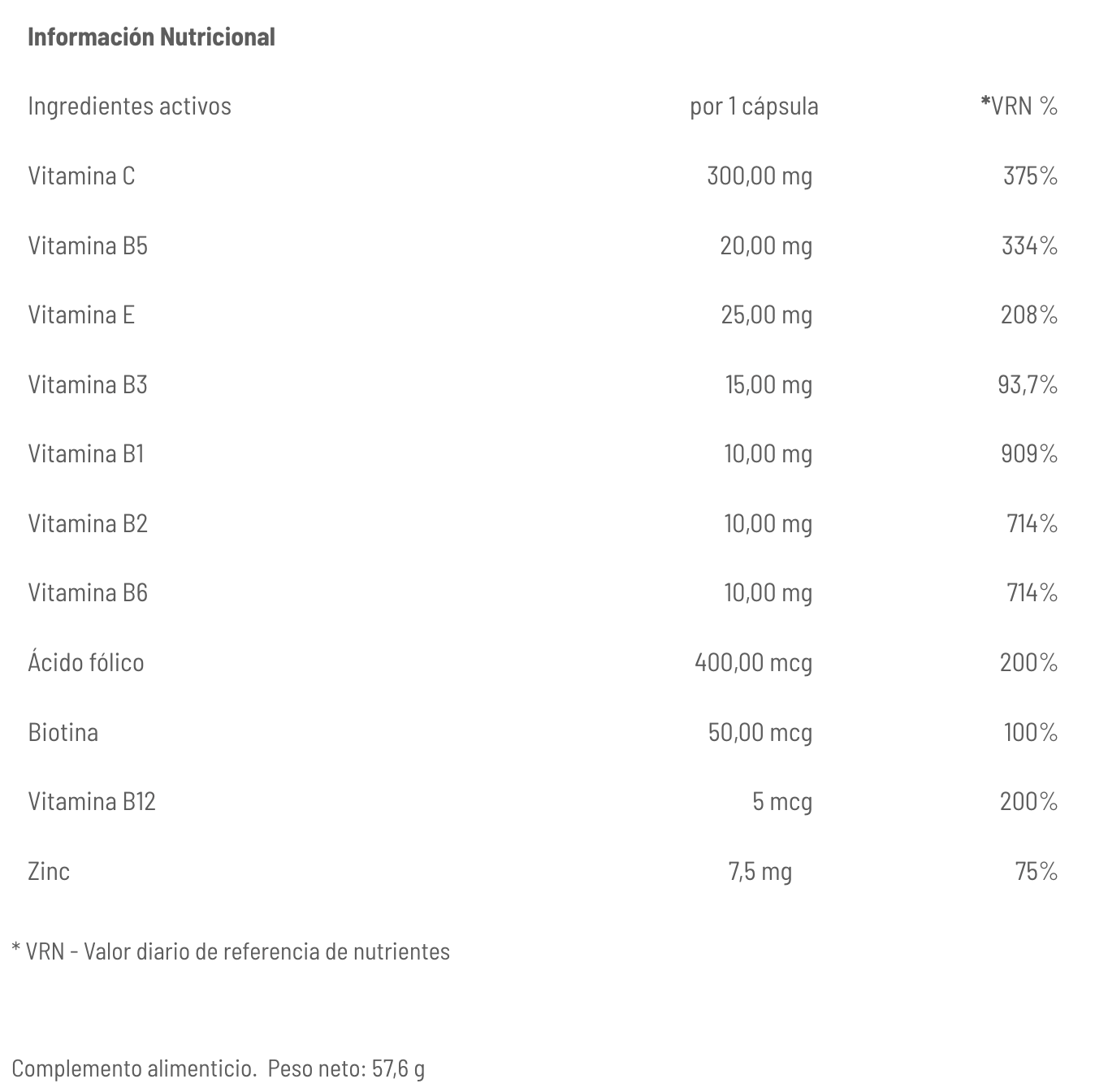Select the Vitamina B6 row label
The height and width of the screenshot is (1092, 1108).
[88, 592]
